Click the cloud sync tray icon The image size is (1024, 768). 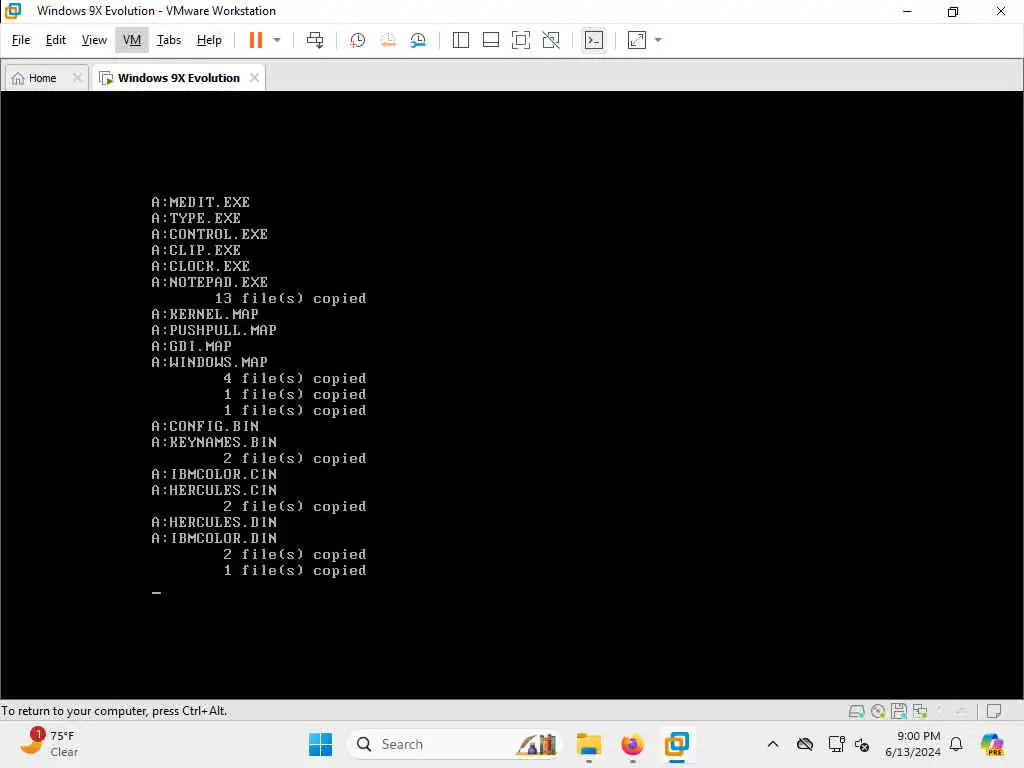805,744
